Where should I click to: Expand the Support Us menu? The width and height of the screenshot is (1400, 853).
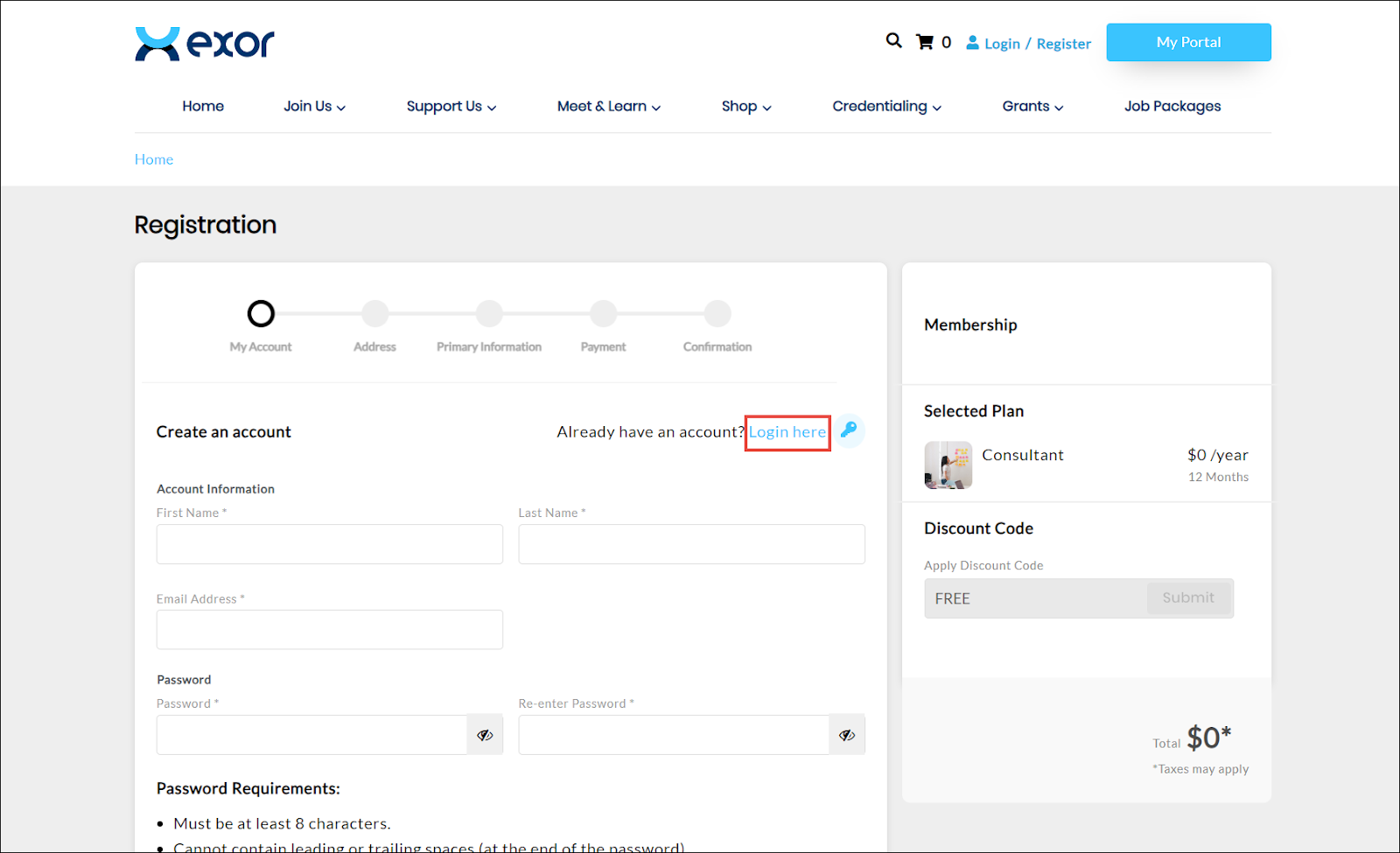tap(451, 106)
